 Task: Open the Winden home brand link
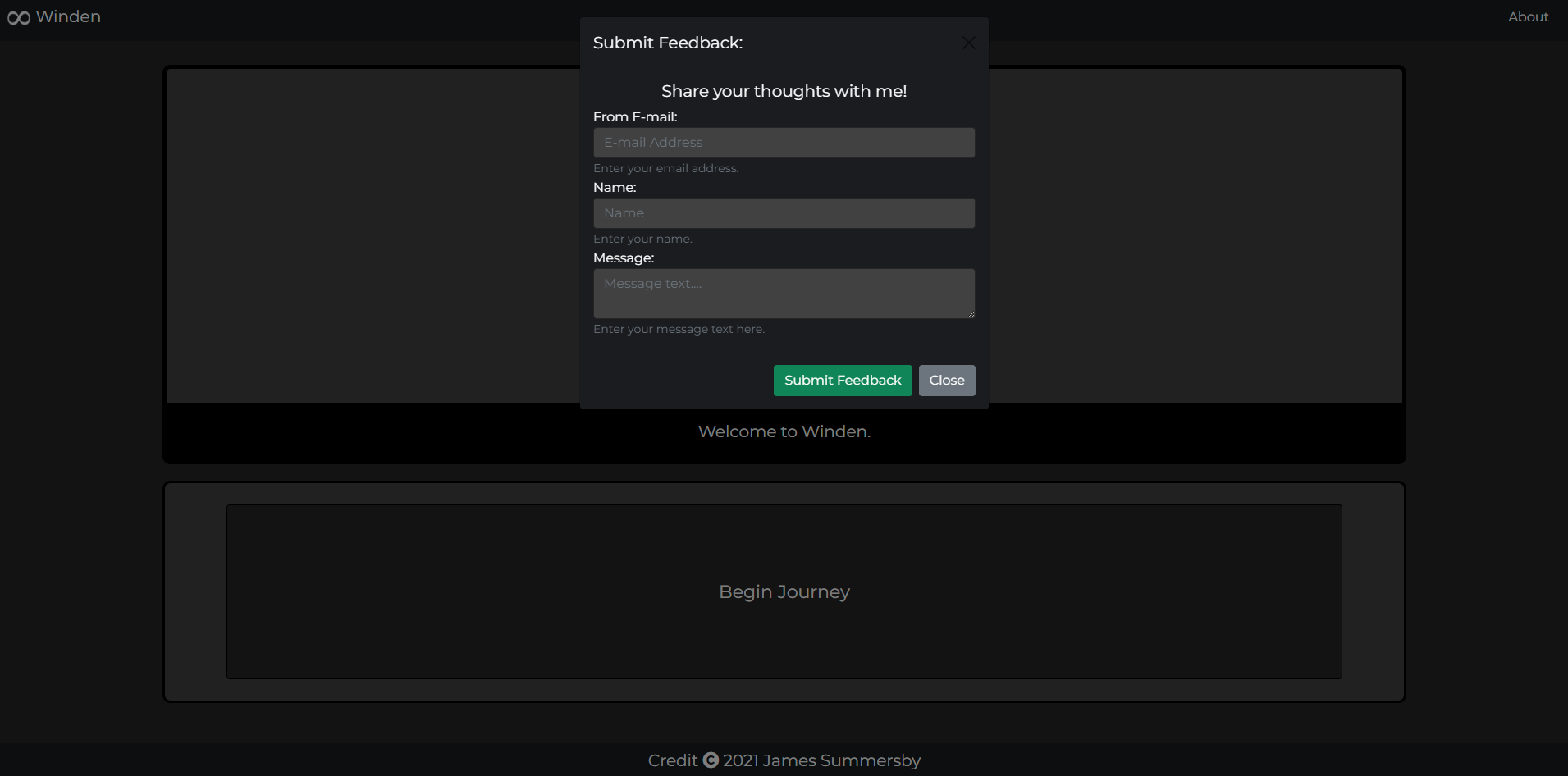tap(54, 16)
